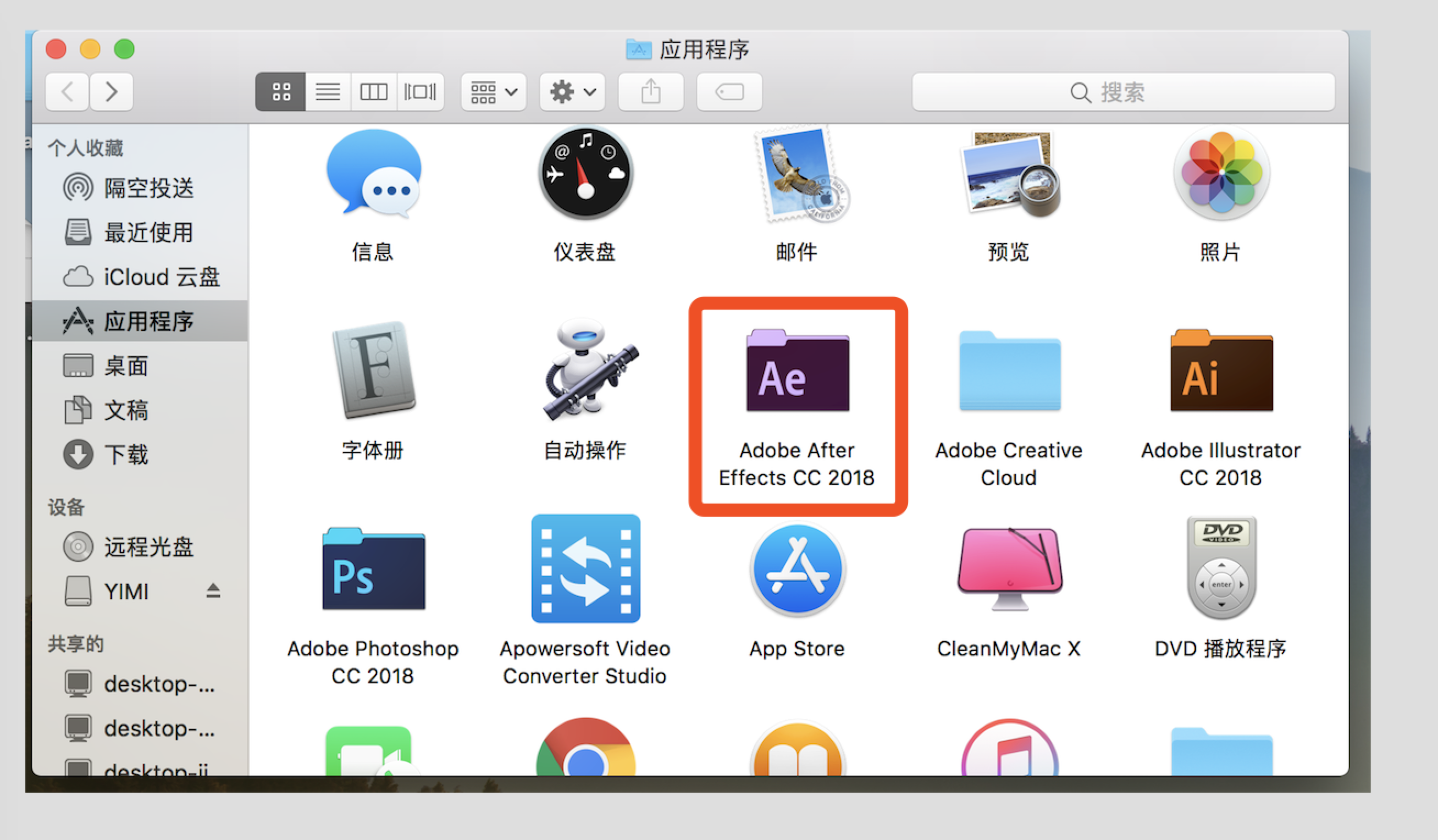The height and width of the screenshot is (840, 1438).
Task: Switch to column view
Action: (374, 92)
